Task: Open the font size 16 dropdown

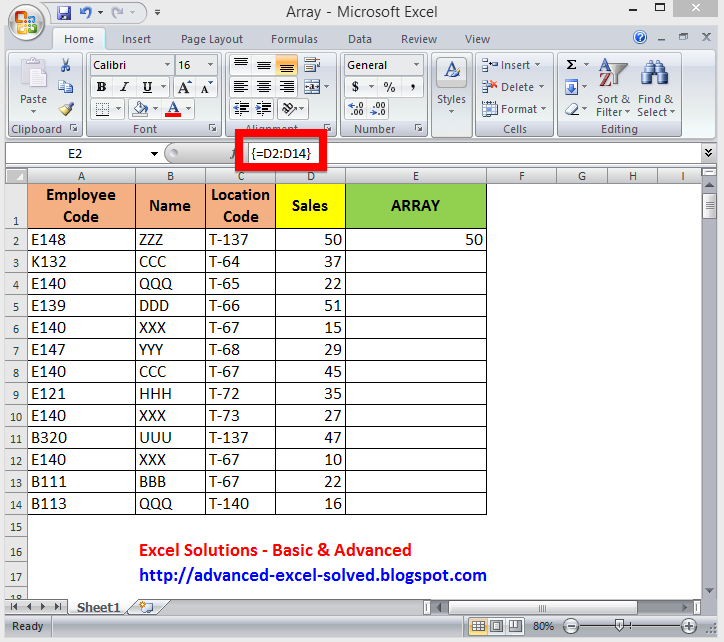Action: tap(210, 65)
